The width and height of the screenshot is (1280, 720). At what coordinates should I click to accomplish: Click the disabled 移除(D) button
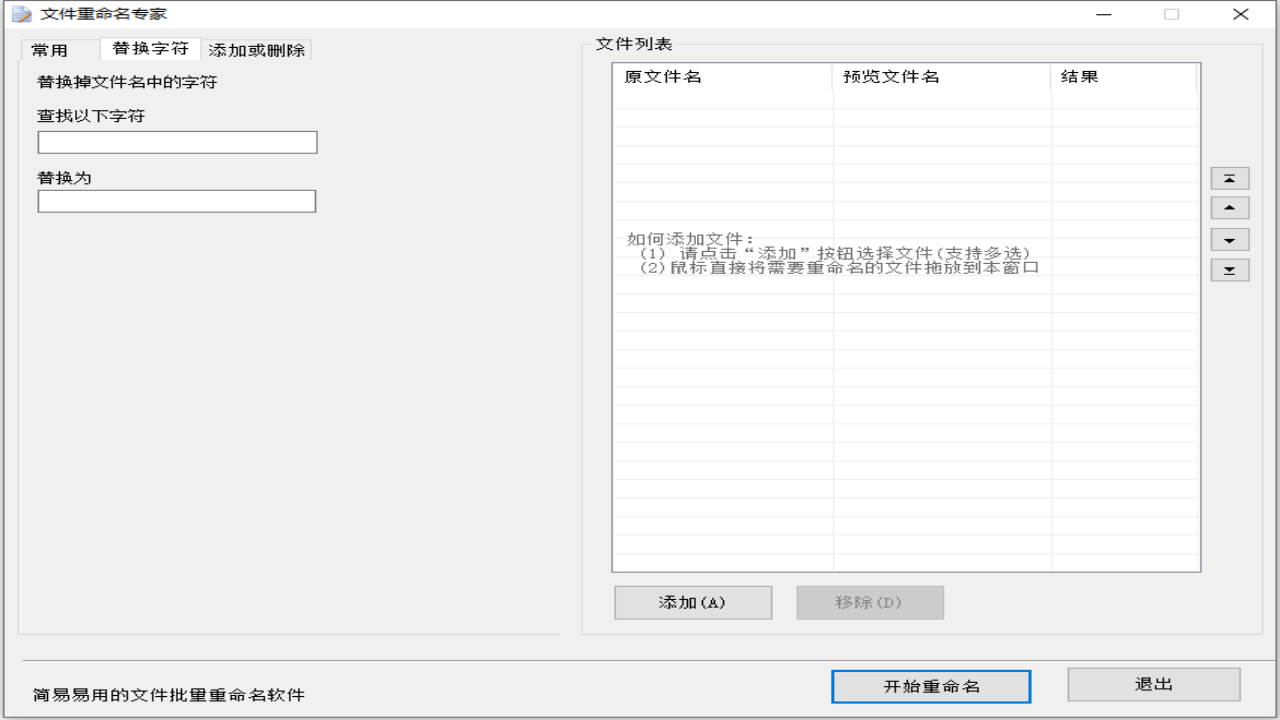pos(869,602)
